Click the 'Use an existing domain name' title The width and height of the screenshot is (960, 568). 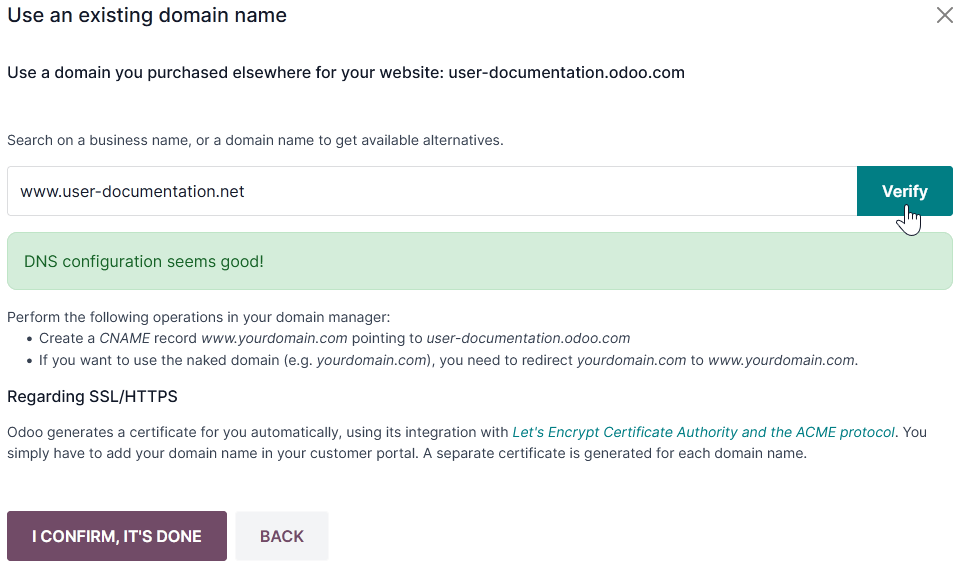tap(147, 15)
